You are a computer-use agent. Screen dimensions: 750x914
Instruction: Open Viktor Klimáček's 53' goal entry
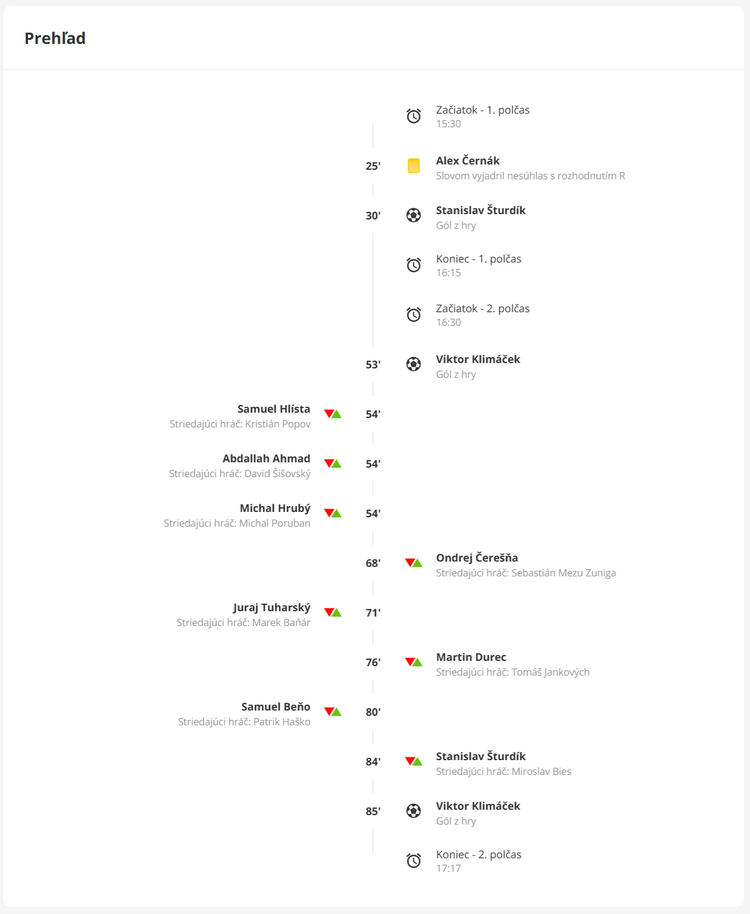[478, 359]
